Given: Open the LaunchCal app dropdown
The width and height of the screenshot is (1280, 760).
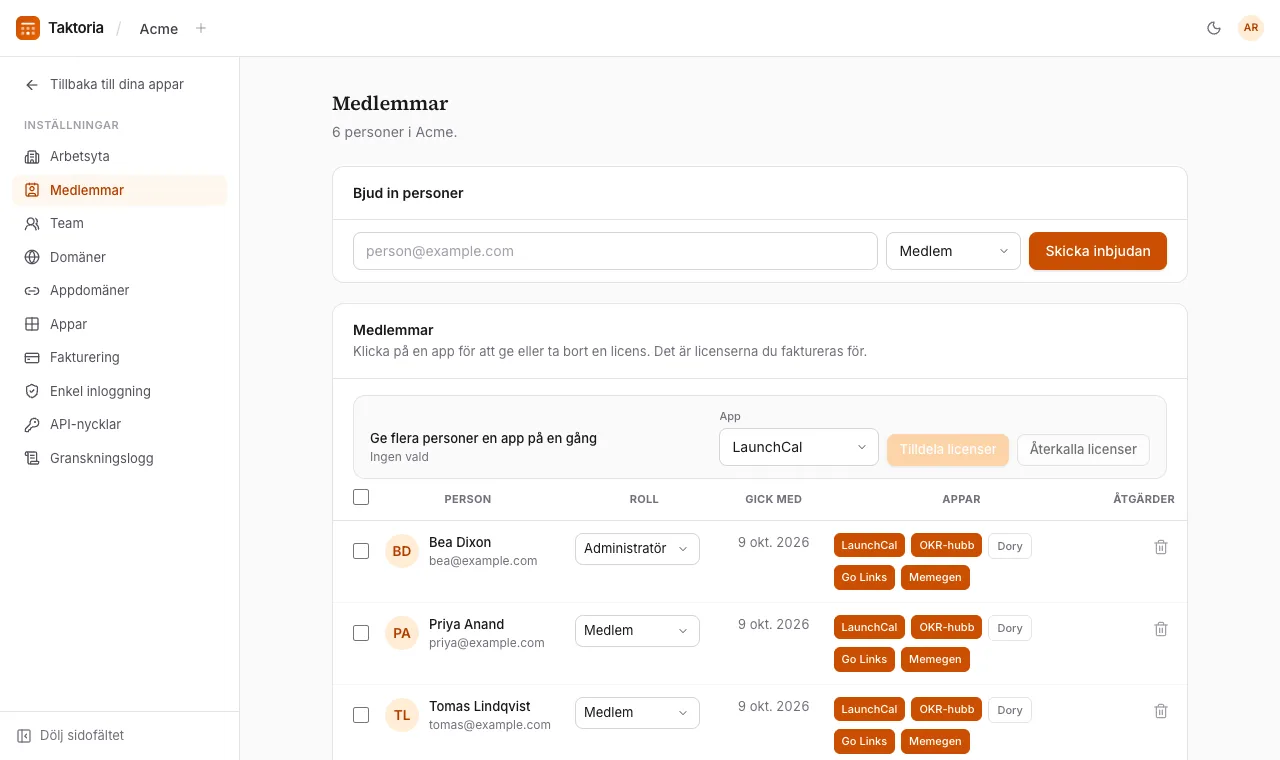Looking at the screenshot, I should pos(799,447).
